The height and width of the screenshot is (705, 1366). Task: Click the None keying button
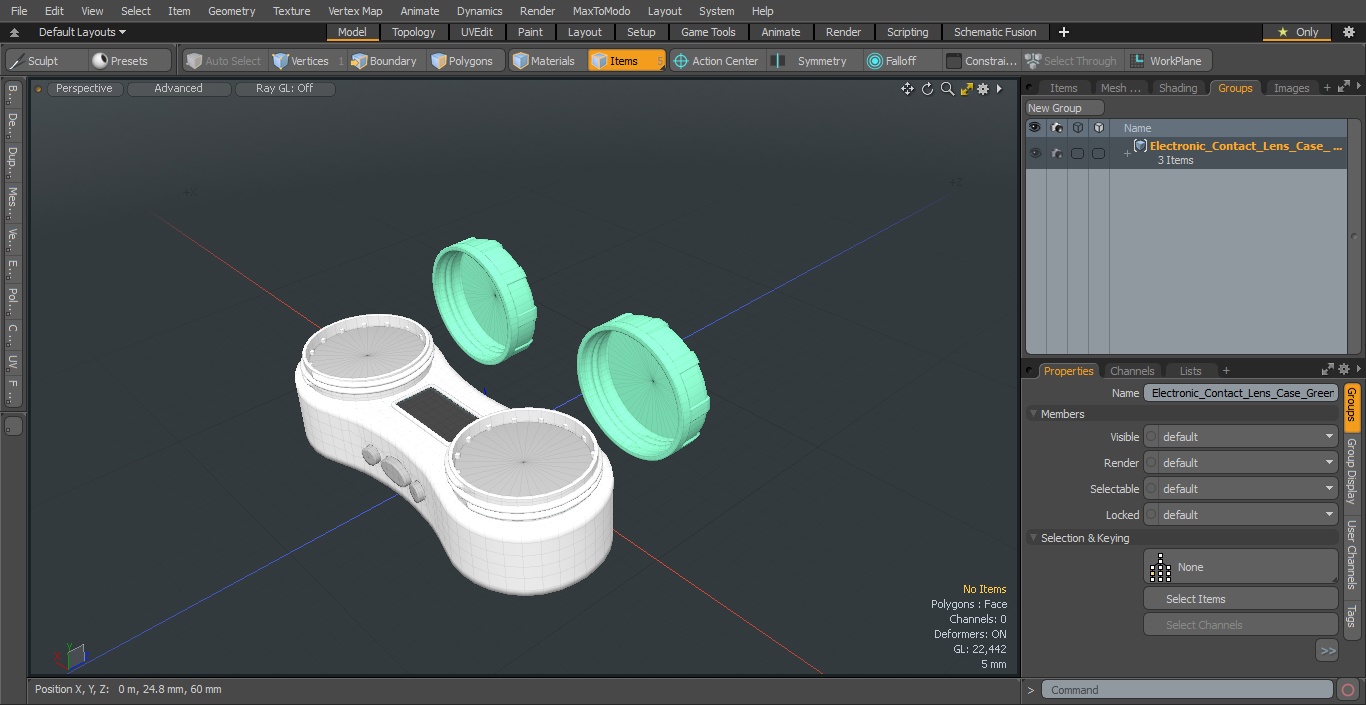click(1240, 567)
